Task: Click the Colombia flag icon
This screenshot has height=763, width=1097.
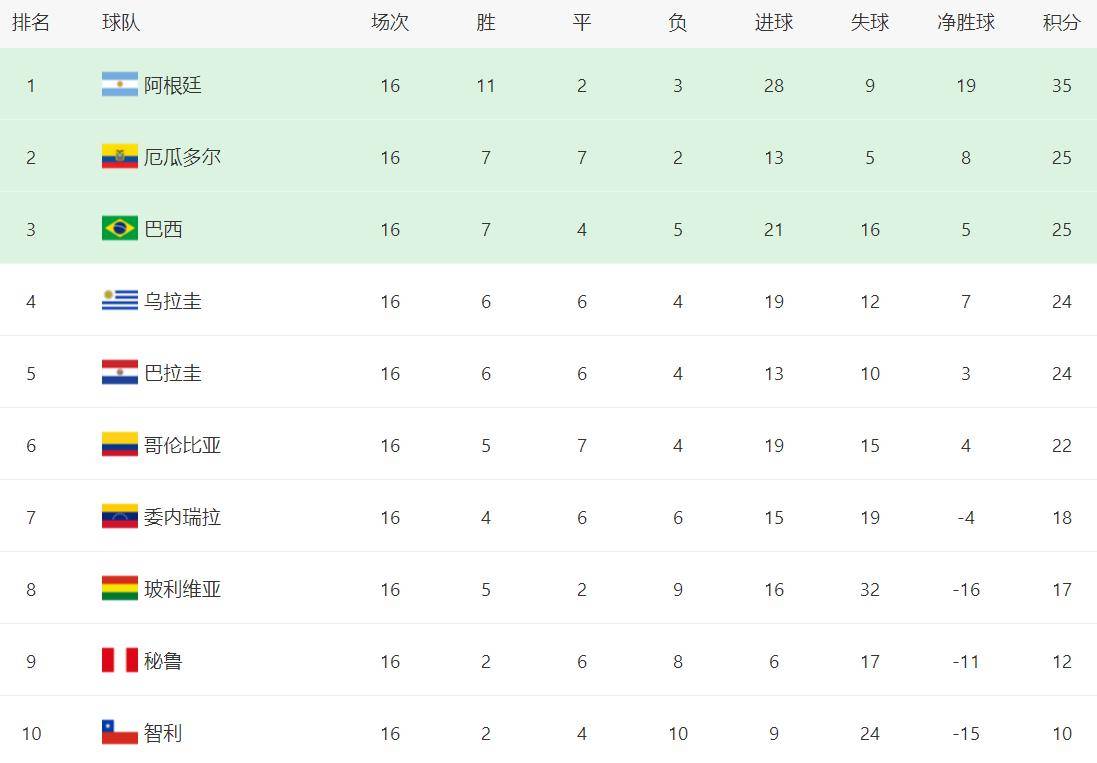Action: [x=120, y=445]
